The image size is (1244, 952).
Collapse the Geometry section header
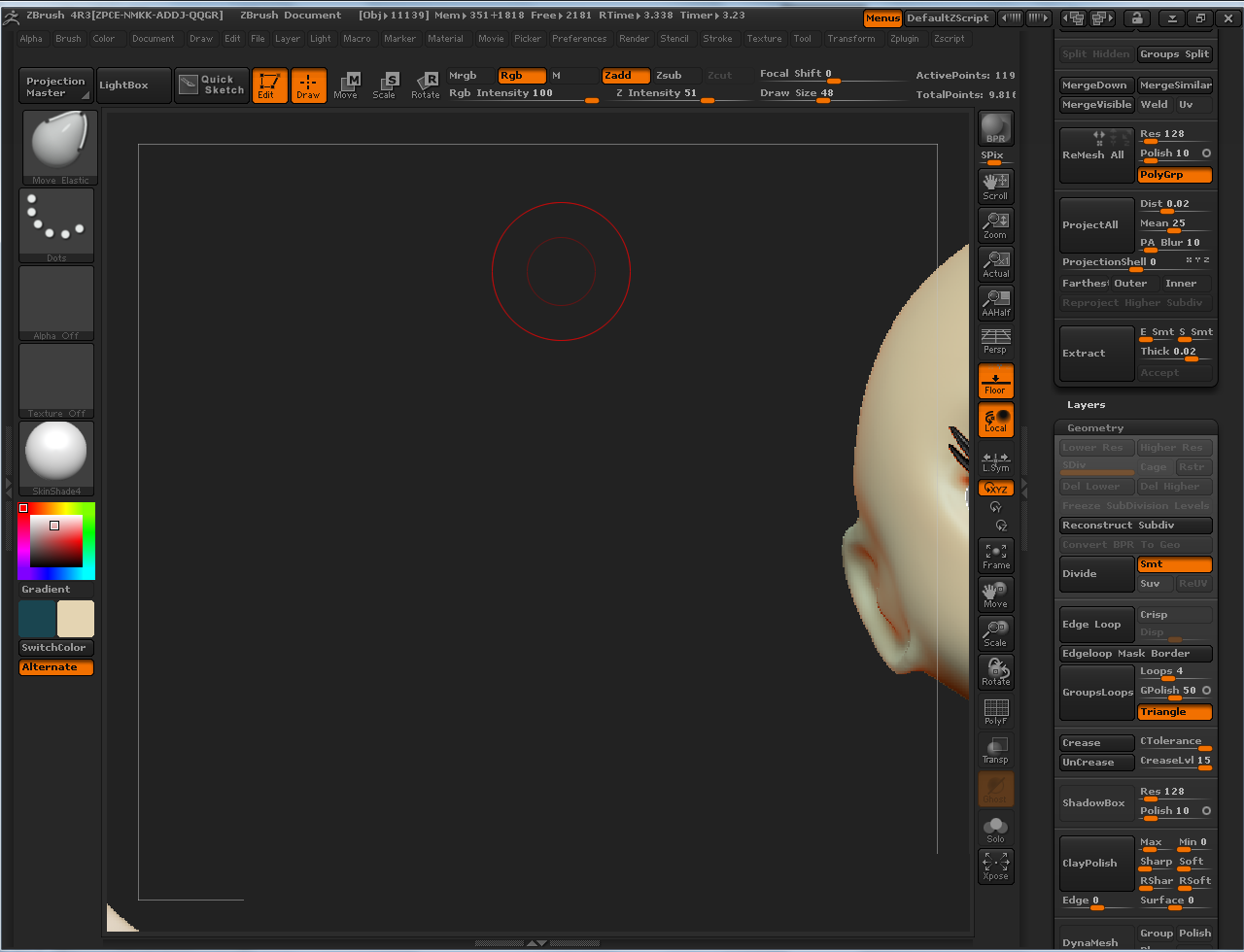[x=1094, y=428]
